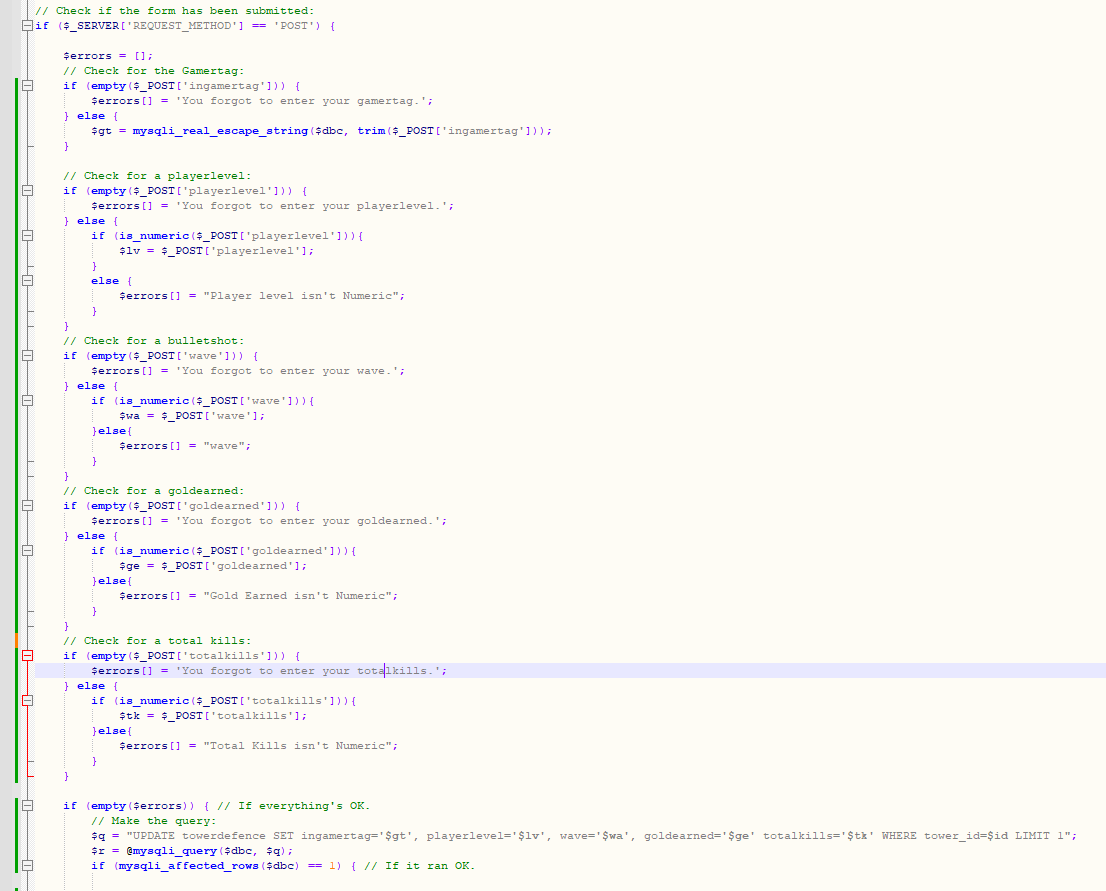Collapse the playerlevel empty-check fold block
This screenshot has width=1106, height=891.
27,190
